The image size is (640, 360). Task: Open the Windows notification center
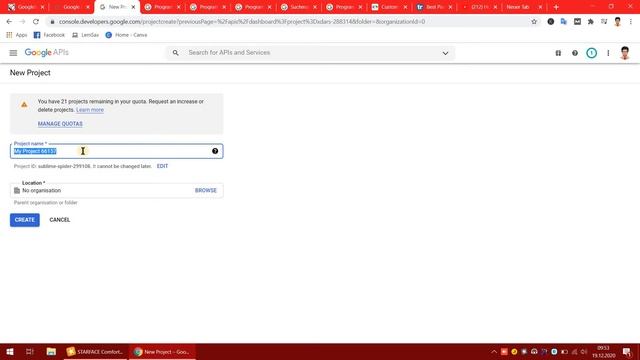click(627, 352)
